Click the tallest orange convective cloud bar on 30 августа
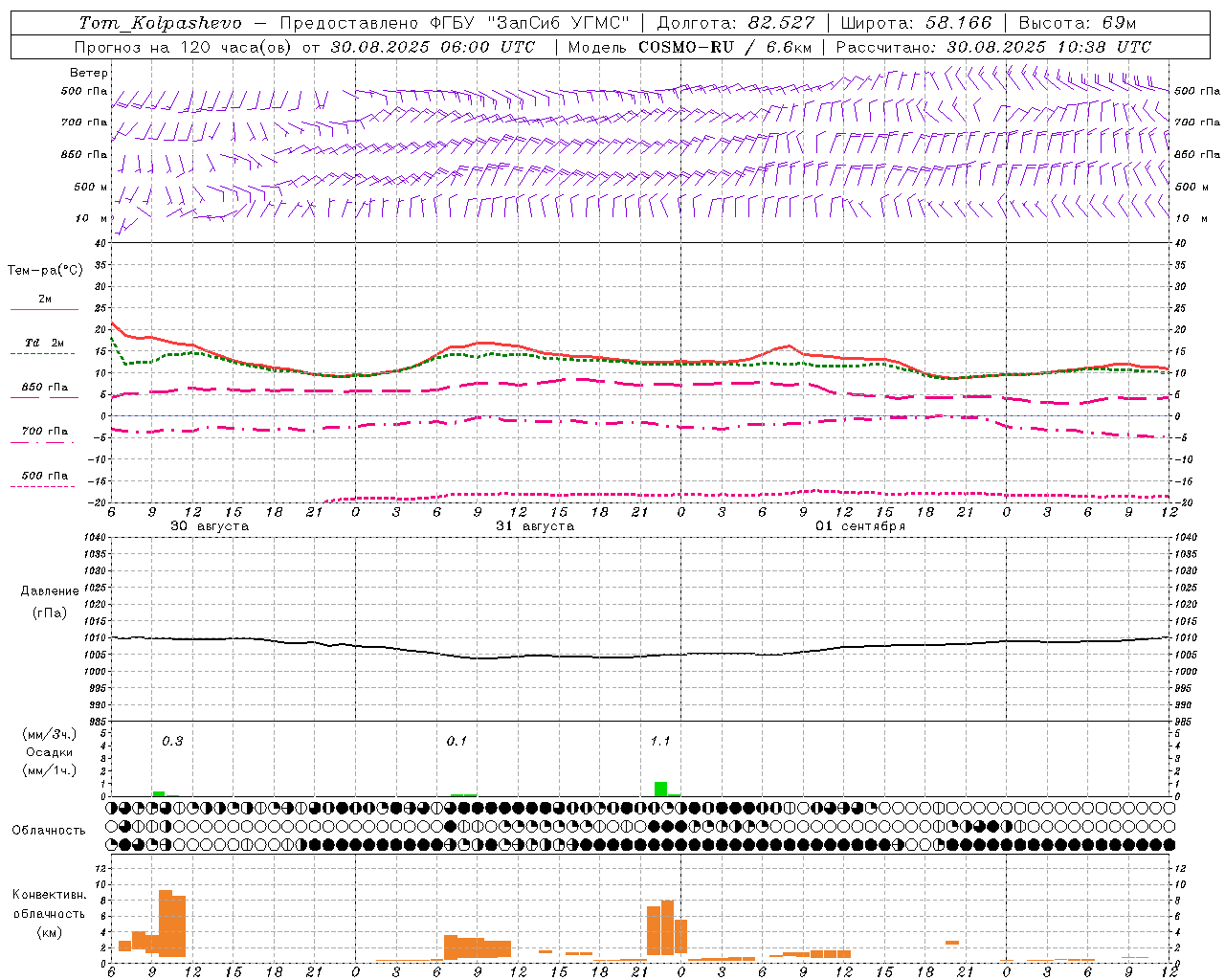This screenshot has width=1225, height=980. coord(166,924)
